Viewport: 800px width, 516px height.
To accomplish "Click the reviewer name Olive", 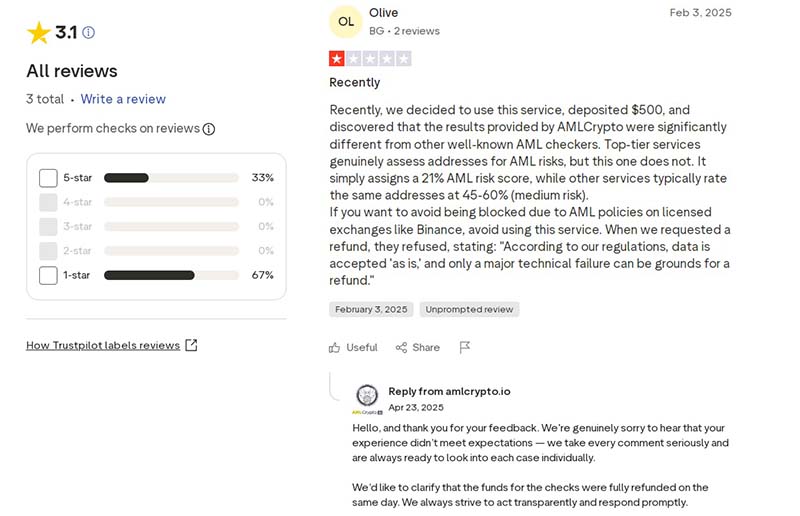I will pyautogui.click(x=383, y=13).
